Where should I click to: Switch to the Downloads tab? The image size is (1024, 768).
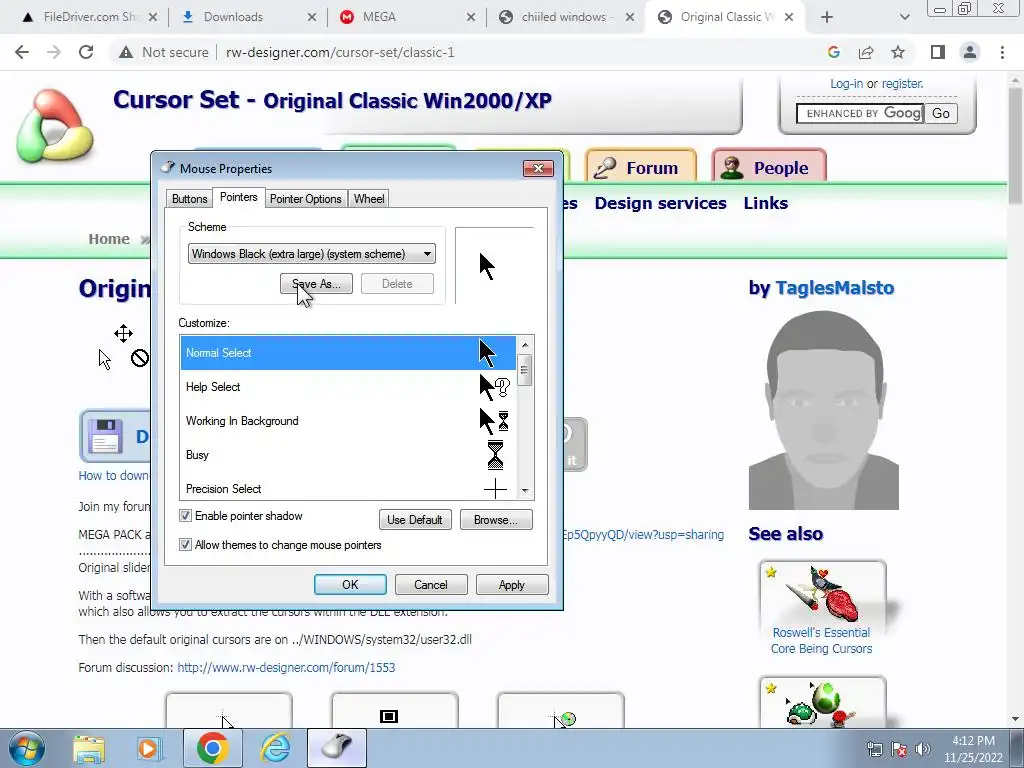pos(233,17)
